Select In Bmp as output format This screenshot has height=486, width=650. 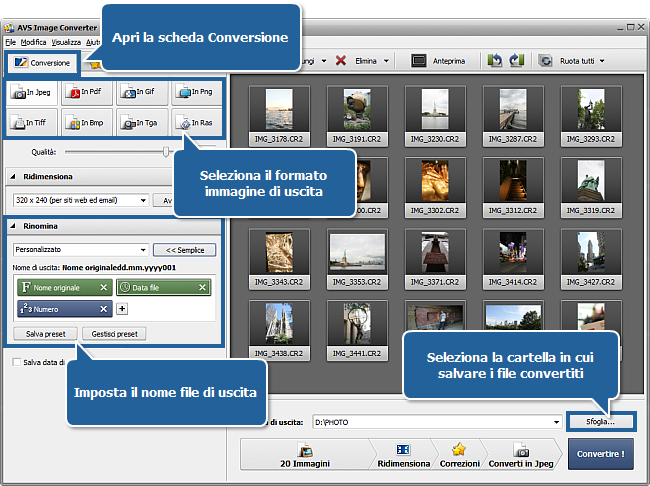click(x=87, y=123)
